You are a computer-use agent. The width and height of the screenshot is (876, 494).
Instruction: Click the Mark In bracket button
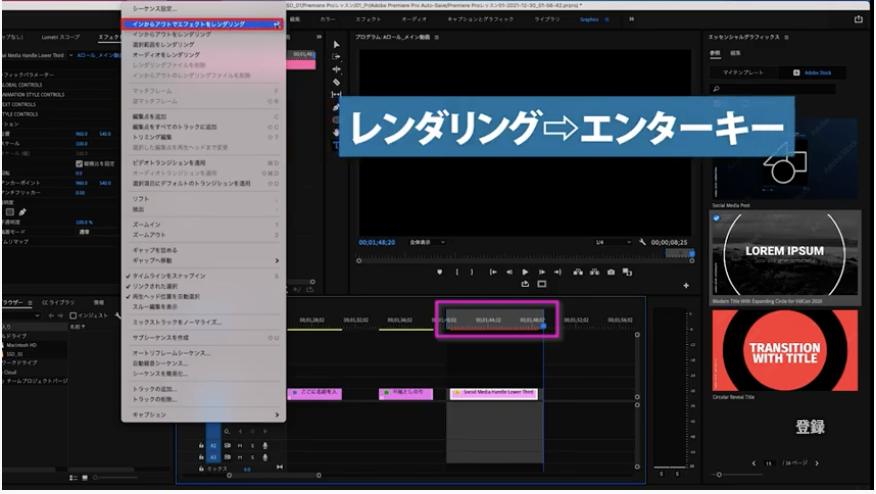(457, 272)
